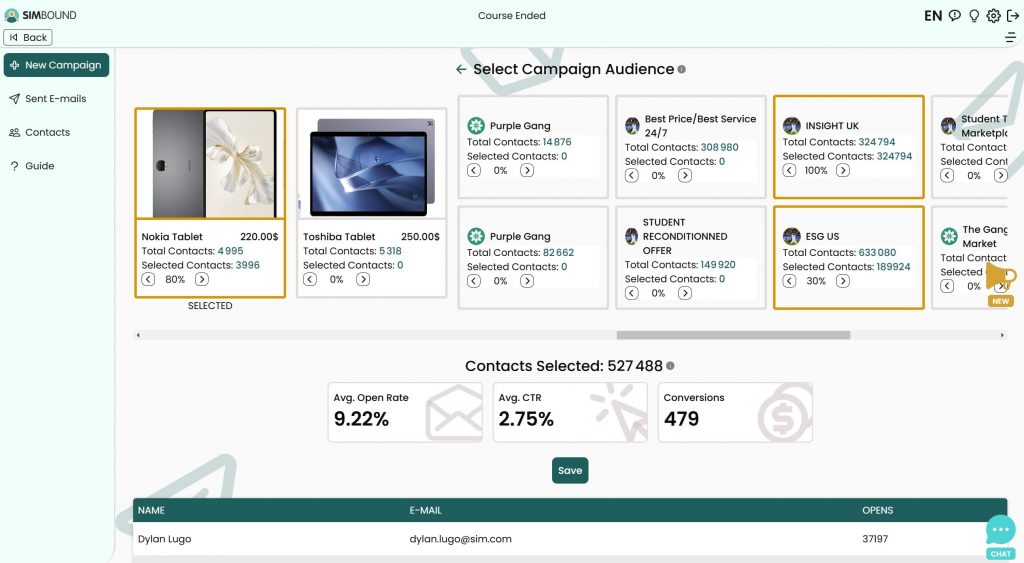Click The Gang Market flower icon

[x=949, y=236]
